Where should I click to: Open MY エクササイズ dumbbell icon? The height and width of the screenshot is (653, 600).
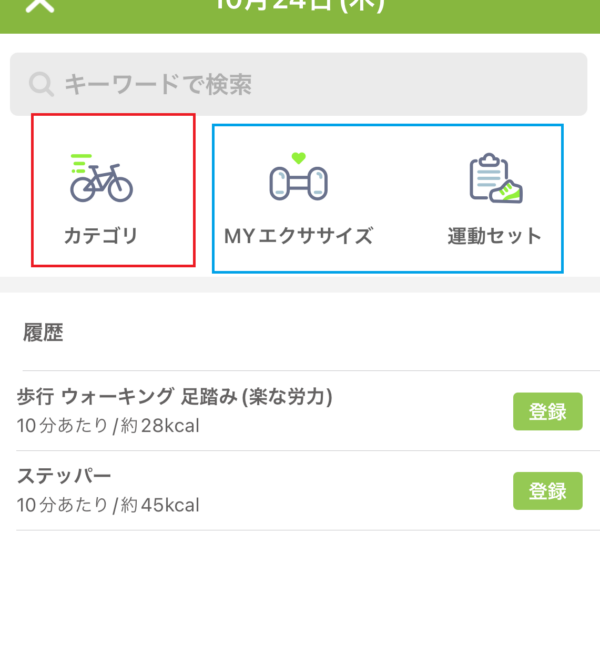[x=299, y=177]
